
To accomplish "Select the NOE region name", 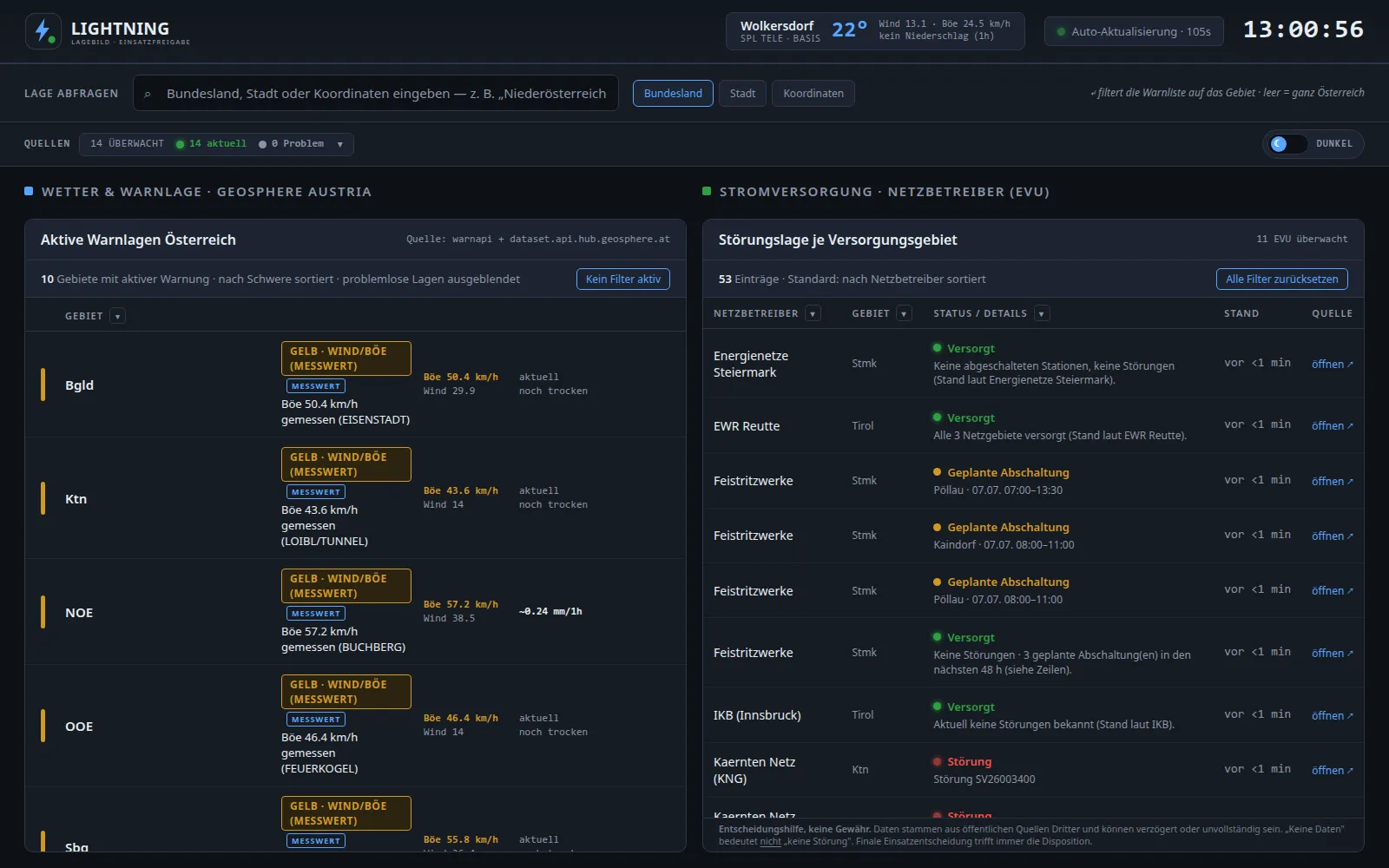I will coord(79,613).
